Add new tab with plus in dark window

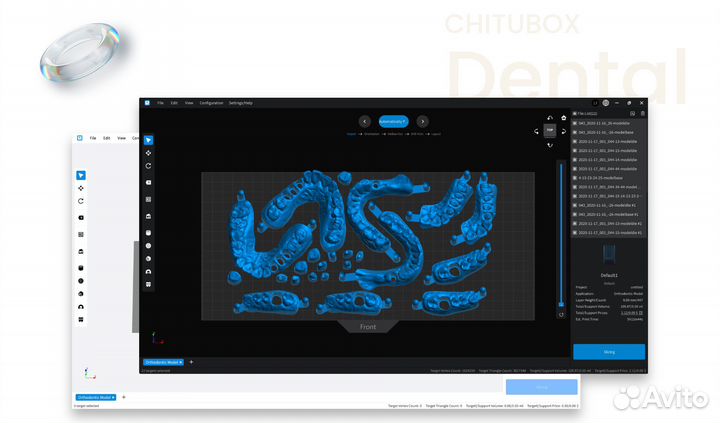191,362
